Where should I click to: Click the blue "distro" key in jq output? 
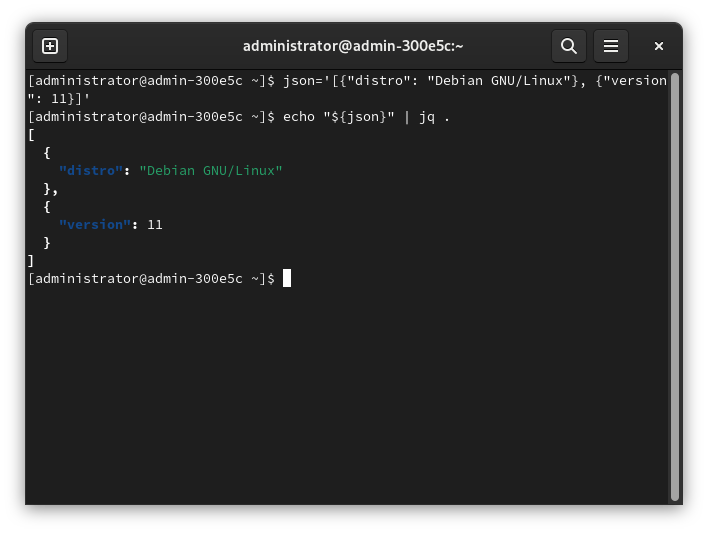pyautogui.click(x=91, y=170)
